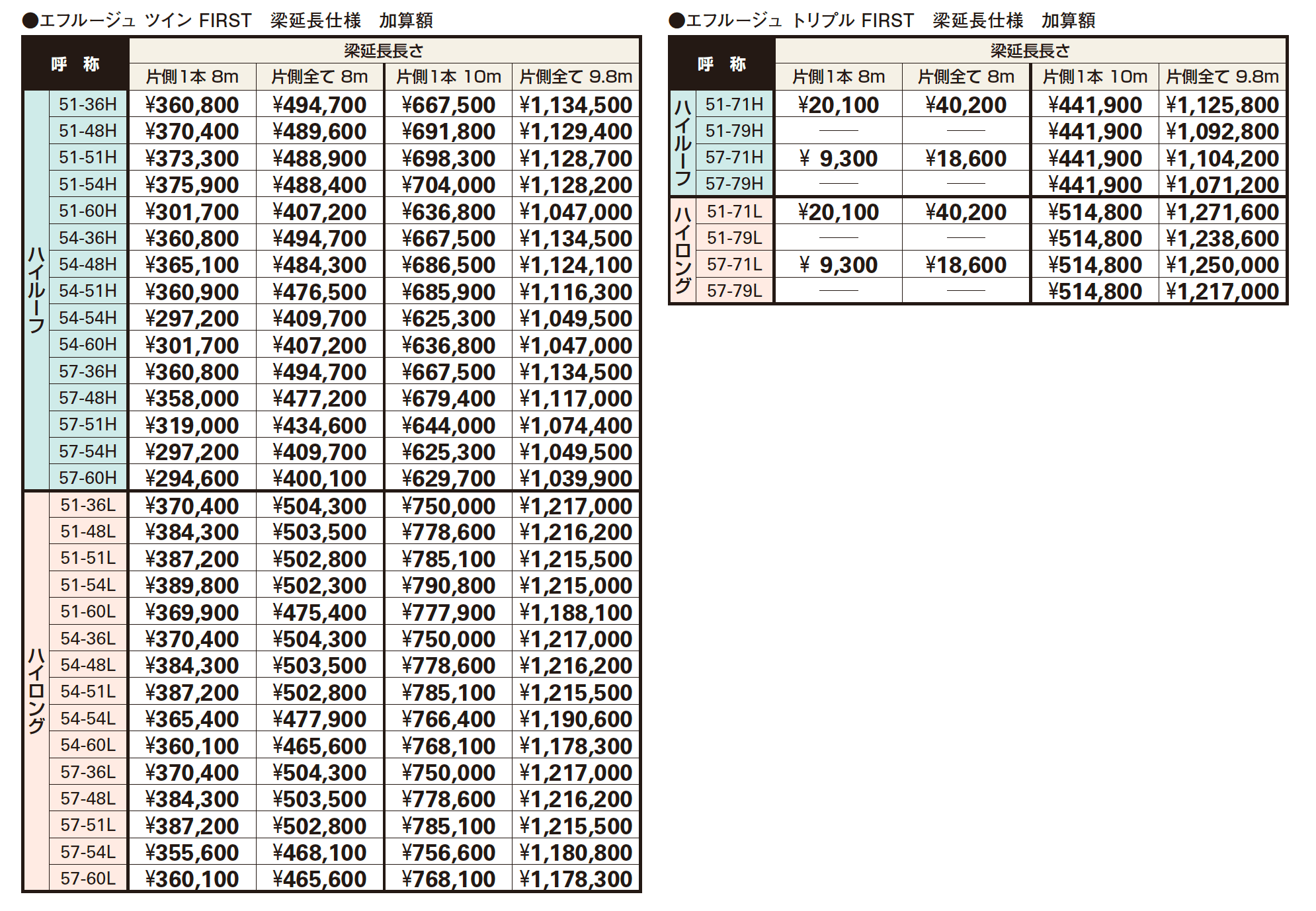Click the 51-71H row label in triple table

coord(734,104)
